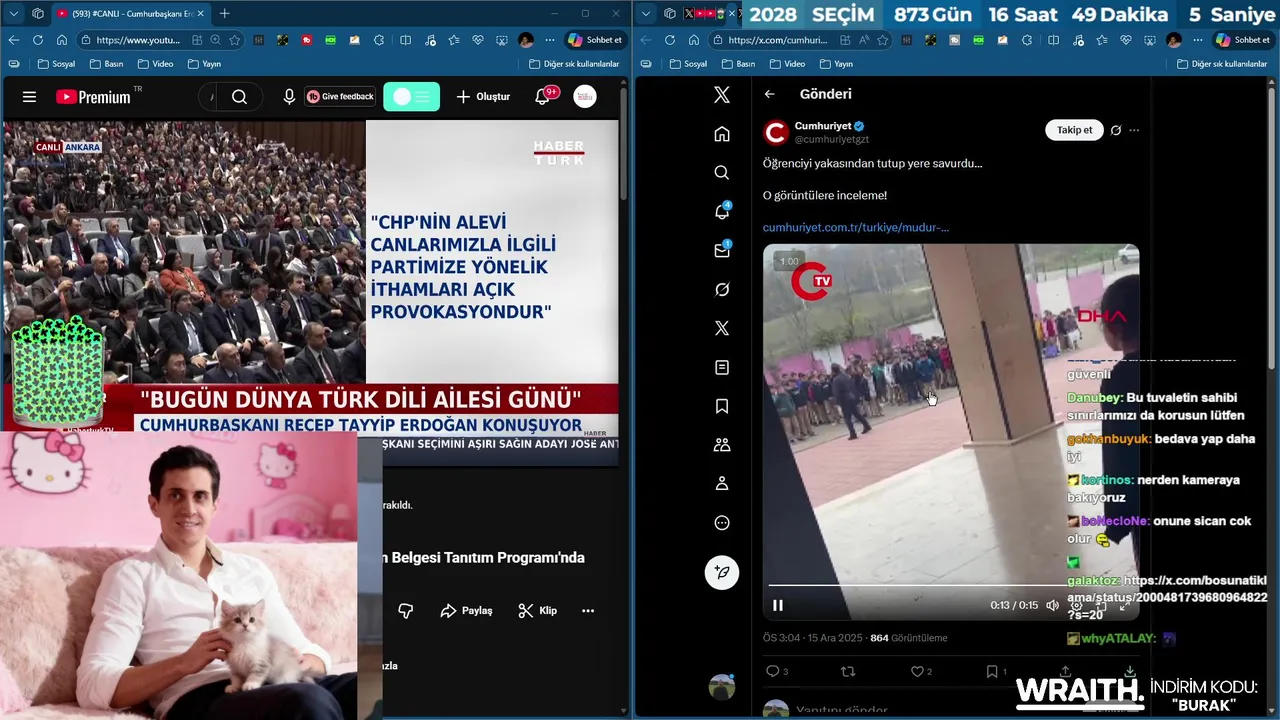This screenshot has width=1280, height=720.
Task: Open the YouTube hamburger guide menu
Action: (x=29, y=97)
